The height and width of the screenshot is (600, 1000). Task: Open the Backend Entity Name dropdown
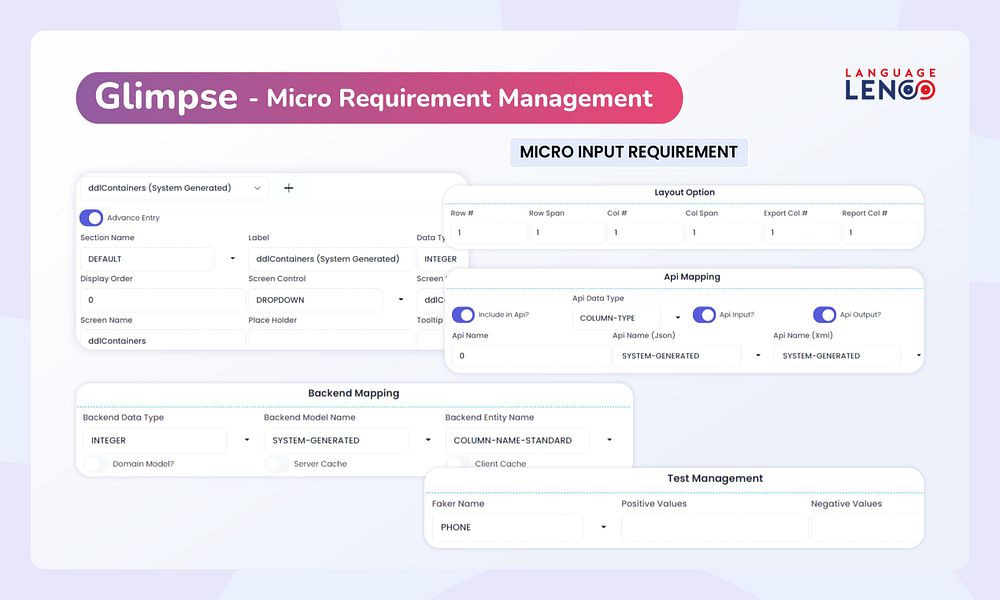click(530, 441)
